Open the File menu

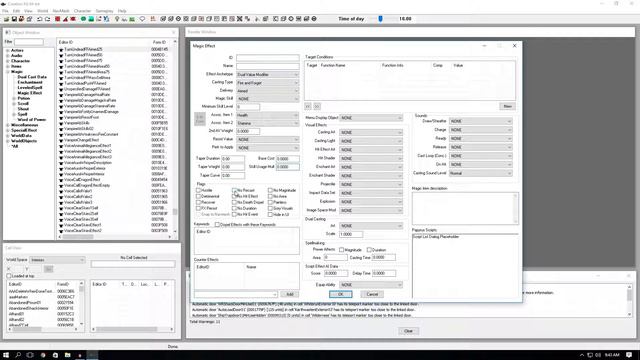pos(5,11)
